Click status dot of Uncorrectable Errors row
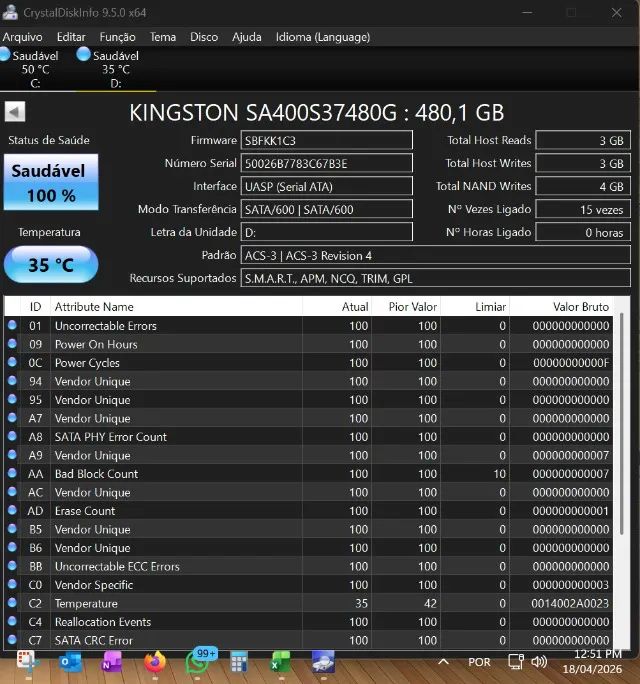Screen dimensions: 640x684 tap(12, 325)
